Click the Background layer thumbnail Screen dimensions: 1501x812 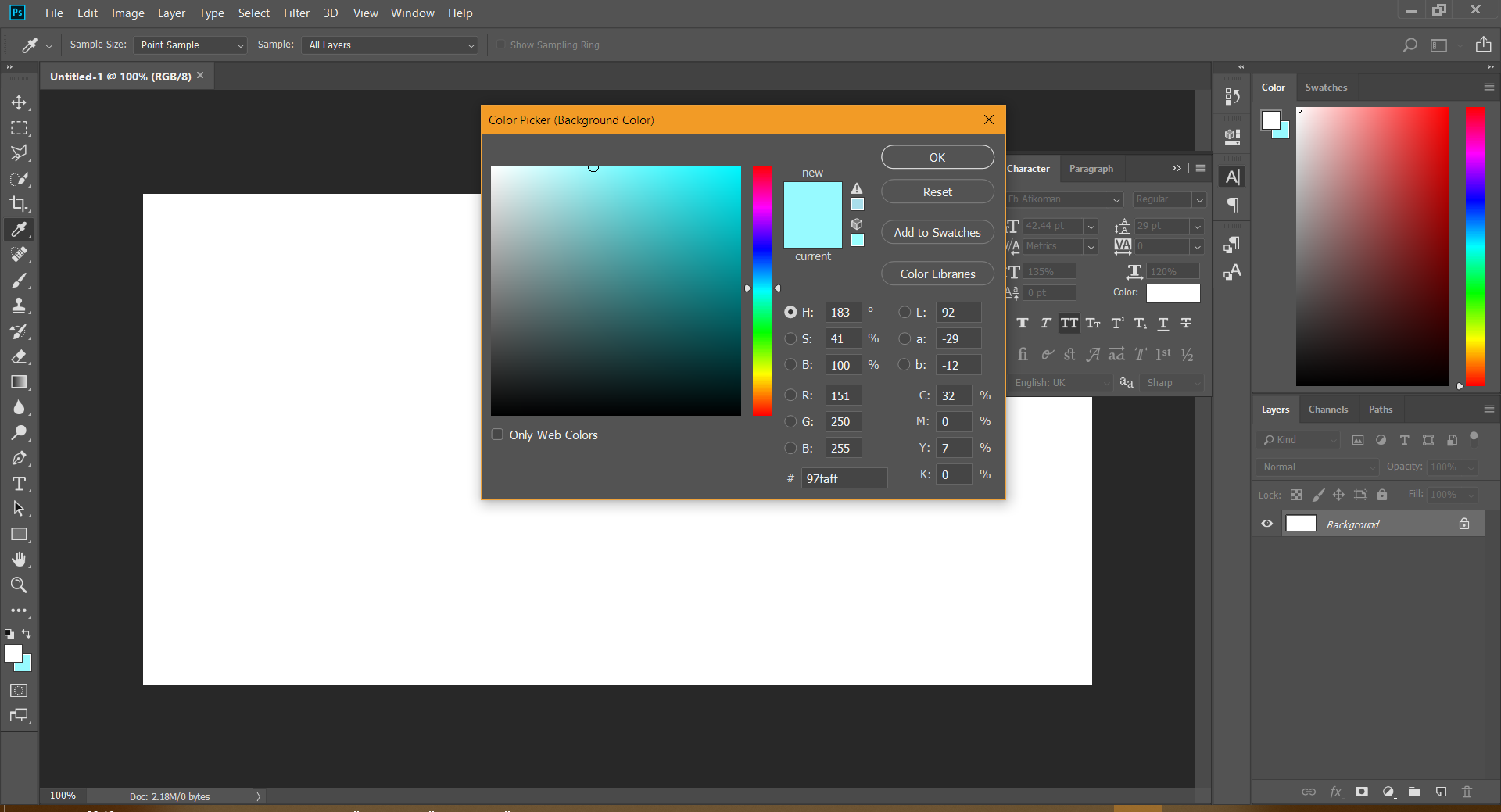click(1301, 524)
